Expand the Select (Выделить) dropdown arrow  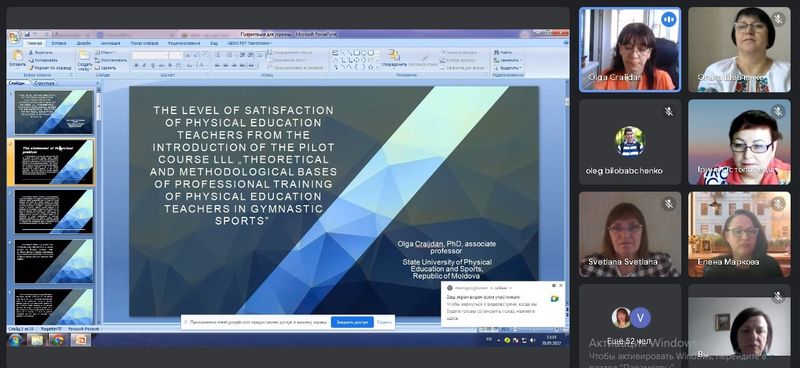click(521, 67)
